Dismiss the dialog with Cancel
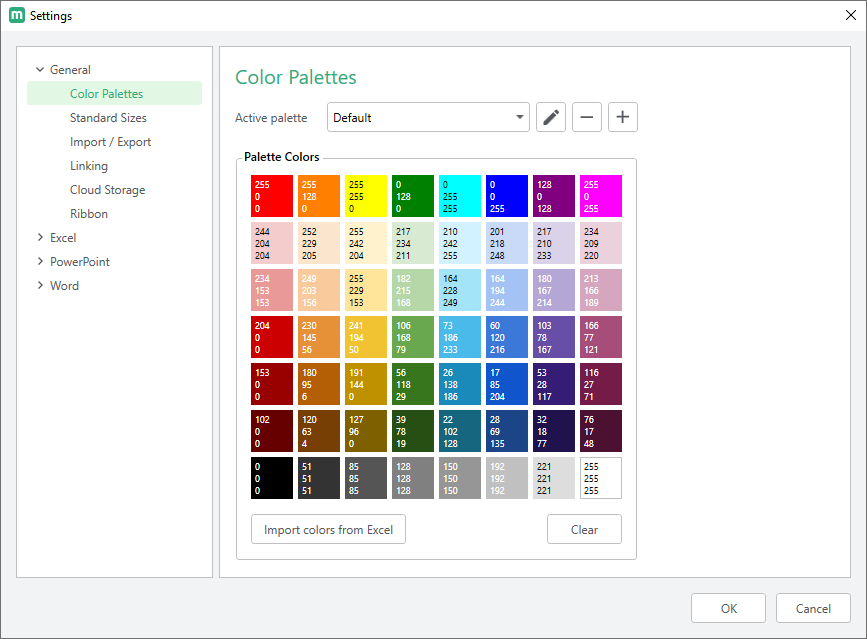The height and width of the screenshot is (639, 867). (813, 608)
